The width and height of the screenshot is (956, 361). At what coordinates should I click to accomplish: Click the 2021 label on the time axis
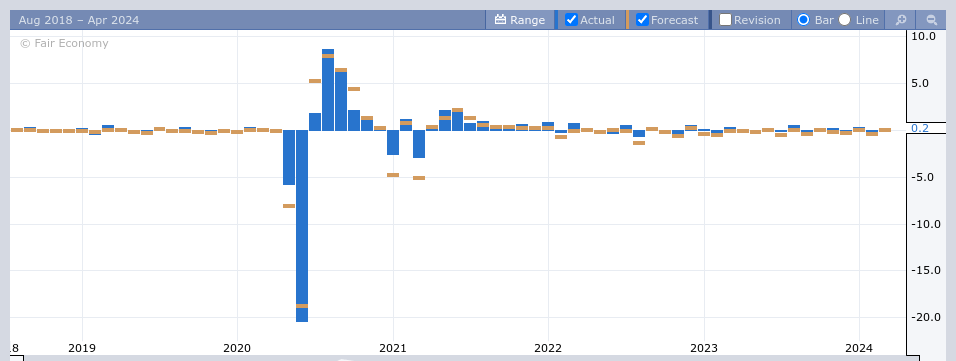[393, 348]
